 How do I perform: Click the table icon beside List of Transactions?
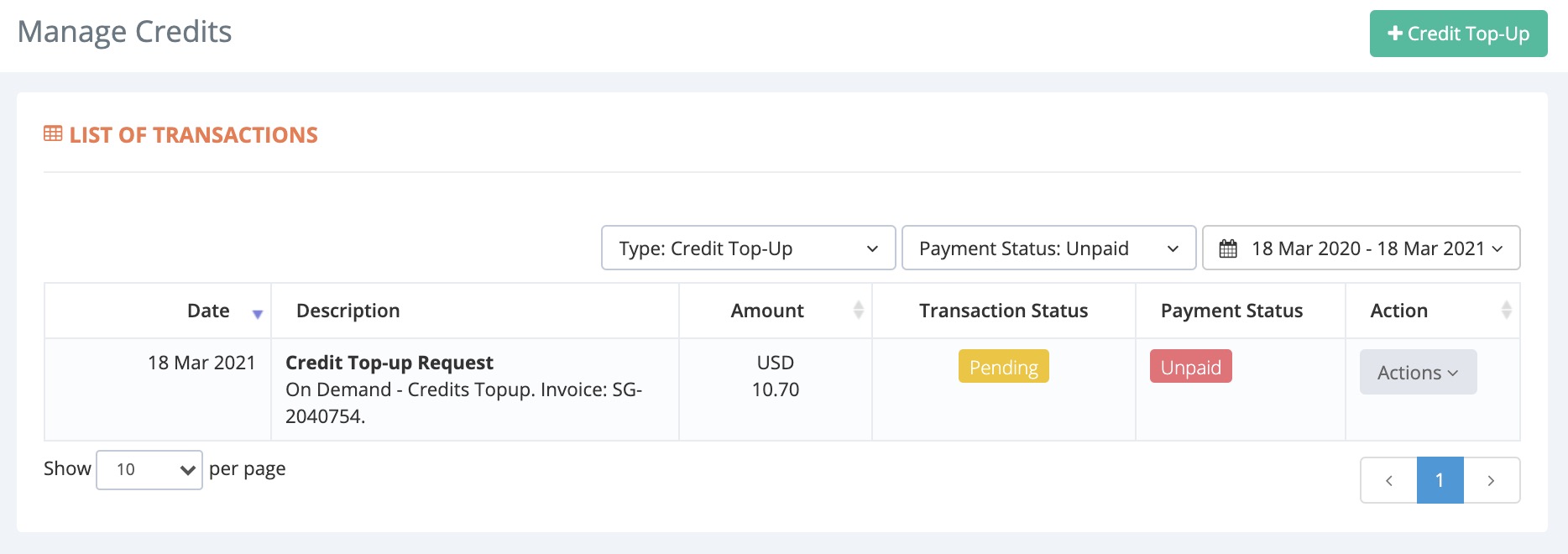pyautogui.click(x=53, y=134)
